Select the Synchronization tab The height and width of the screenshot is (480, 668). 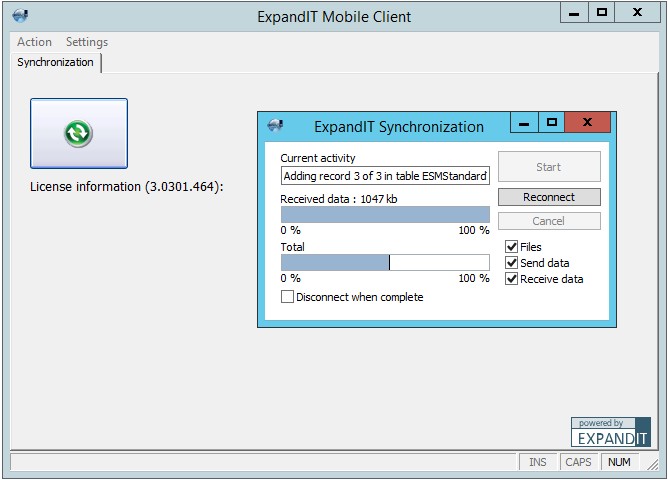56,62
